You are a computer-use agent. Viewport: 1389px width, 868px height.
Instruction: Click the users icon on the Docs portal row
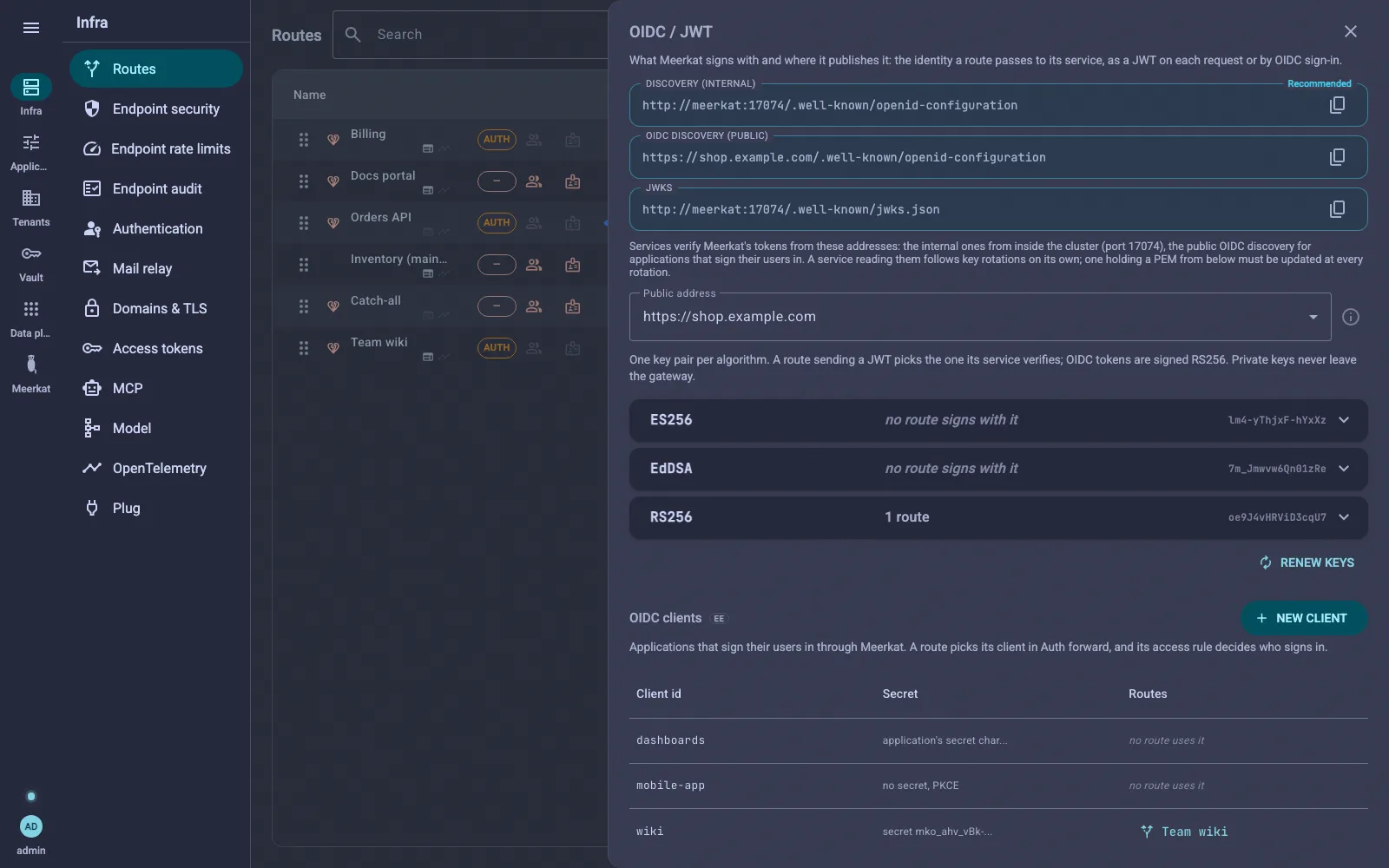click(x=534, y=181)
